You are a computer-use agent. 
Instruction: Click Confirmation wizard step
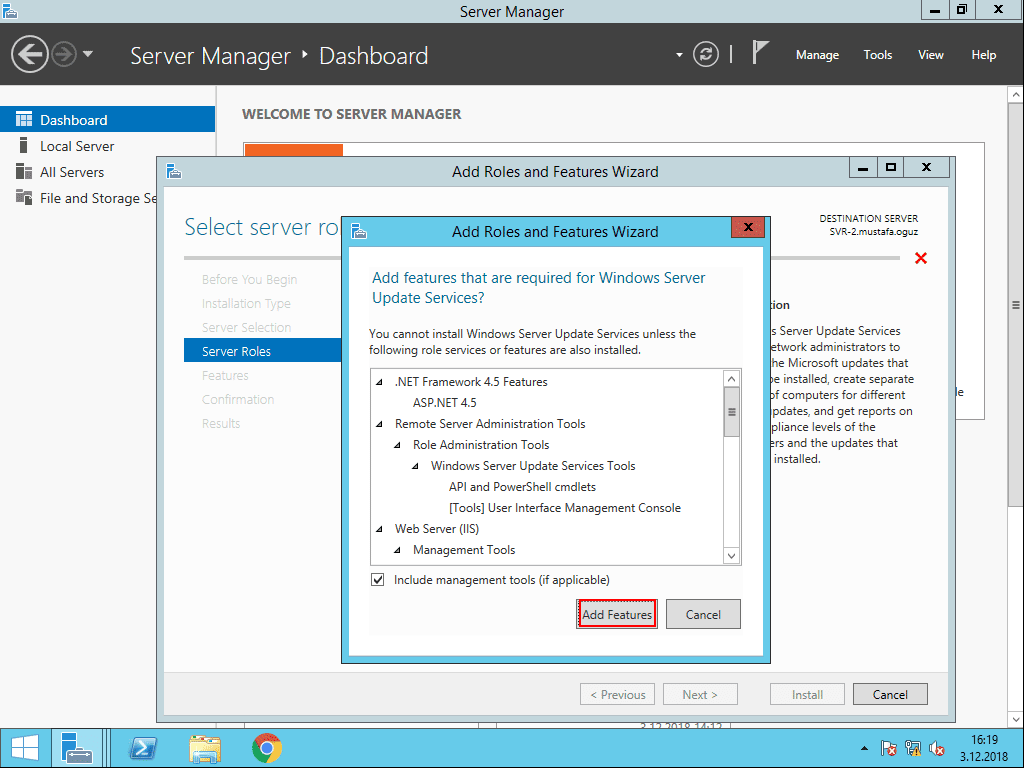[x=238, y=399]
